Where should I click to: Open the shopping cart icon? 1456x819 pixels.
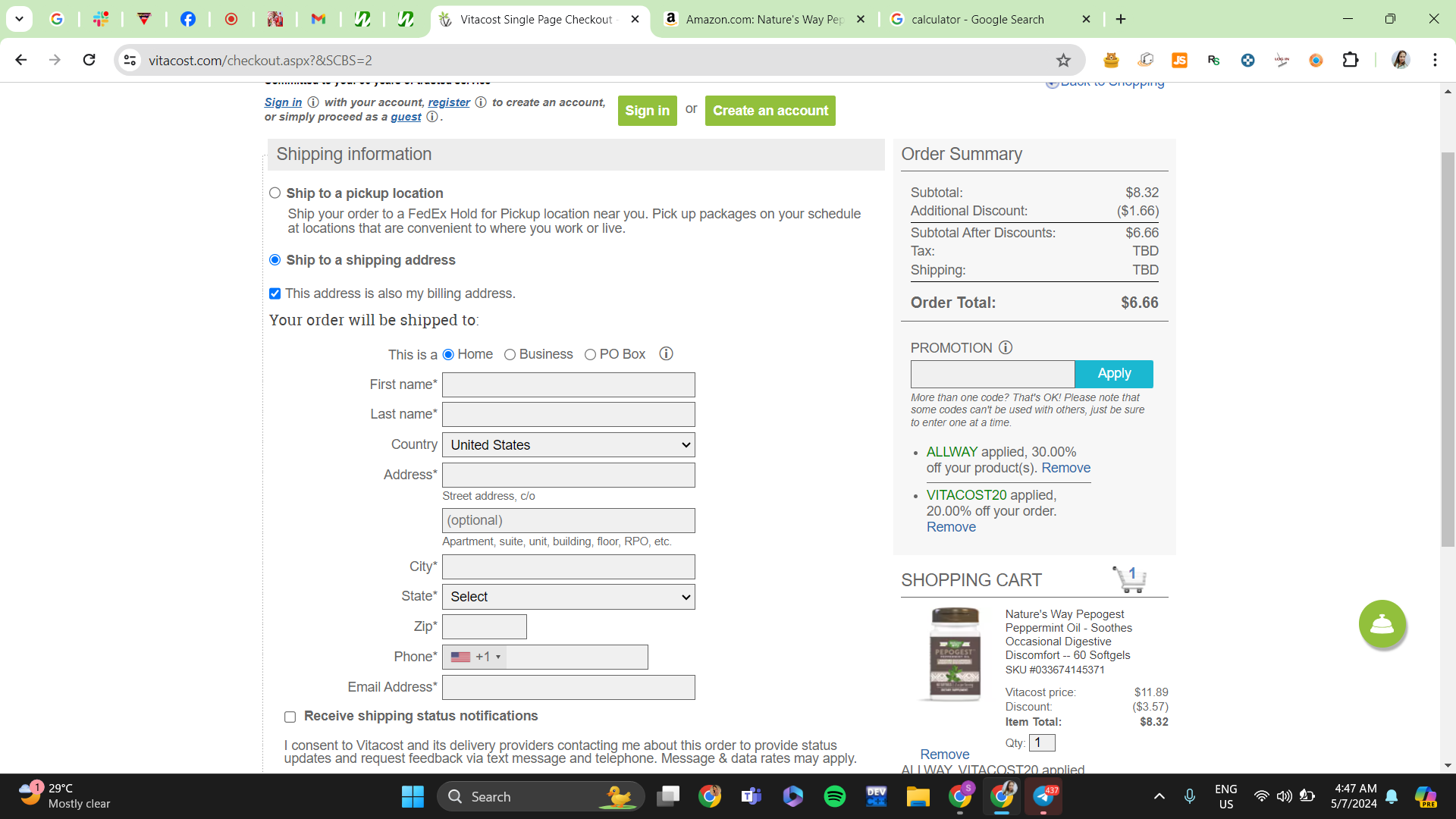(x=1129, y=579)
